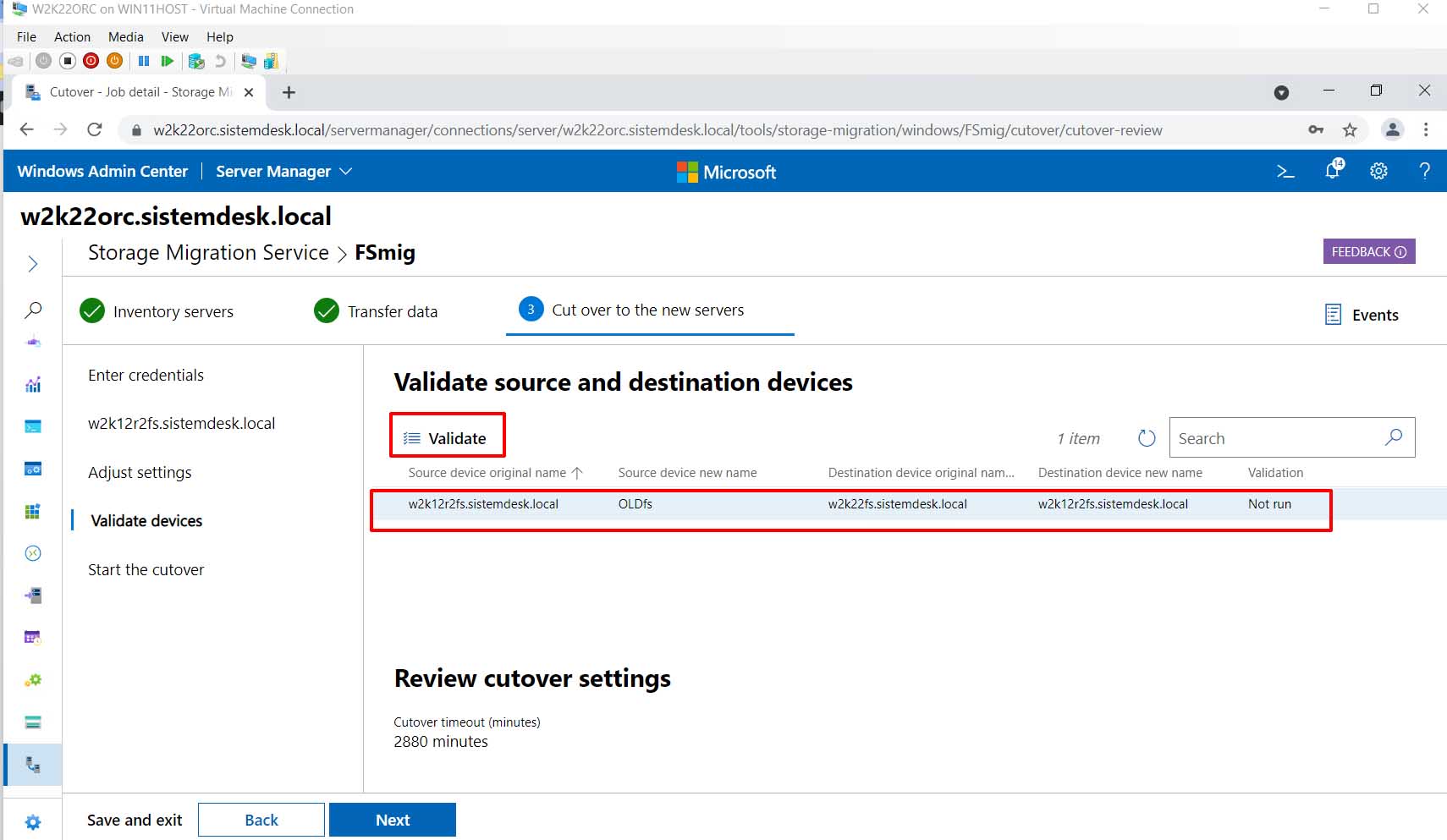
Task: Open Admin Center settings gear in header
Action: (x=1378, y=172)
